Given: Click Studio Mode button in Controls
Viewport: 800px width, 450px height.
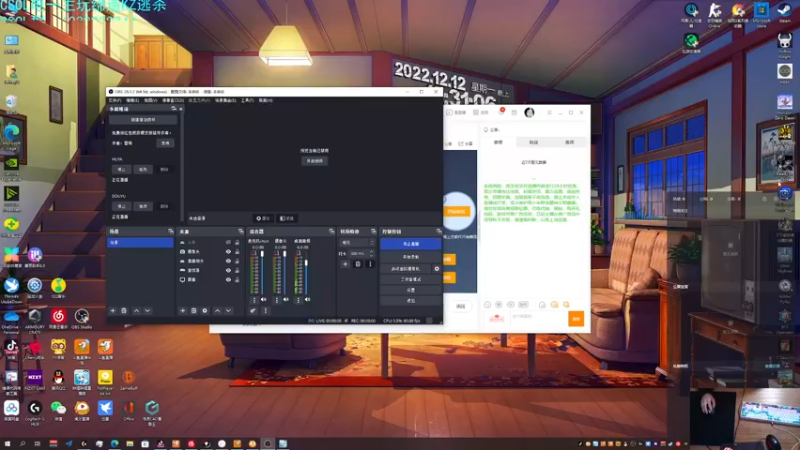Looking at the screenshot, I should (x=410, y=280).
